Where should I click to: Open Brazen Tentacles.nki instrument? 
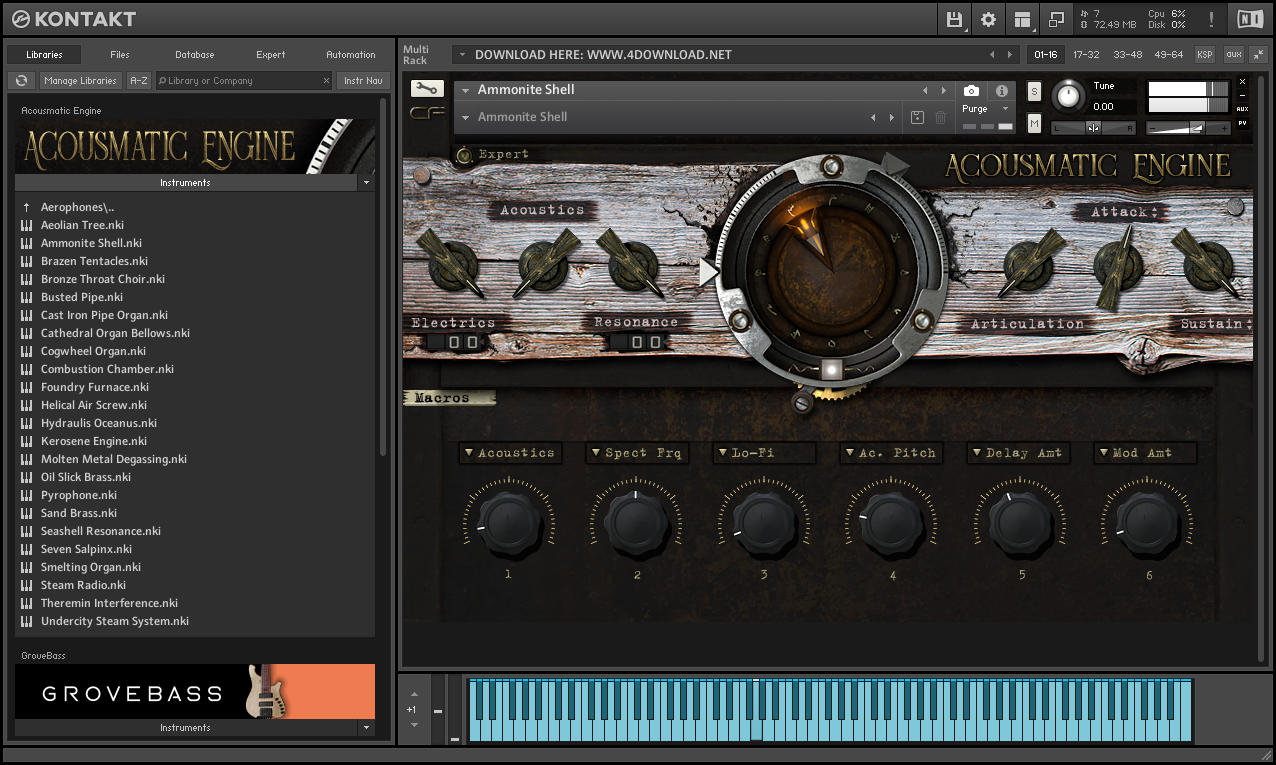[94, 261]
